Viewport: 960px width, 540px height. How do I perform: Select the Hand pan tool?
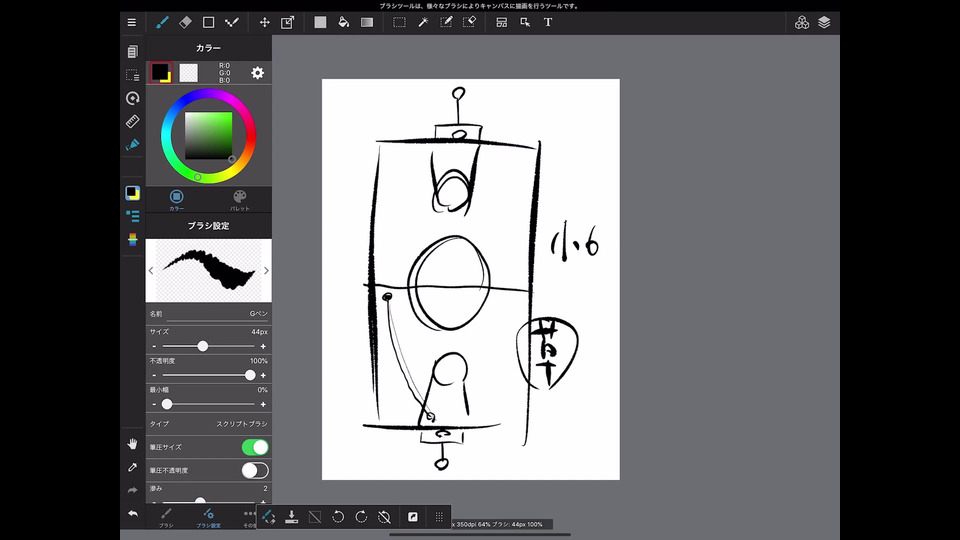click(132, 444)
